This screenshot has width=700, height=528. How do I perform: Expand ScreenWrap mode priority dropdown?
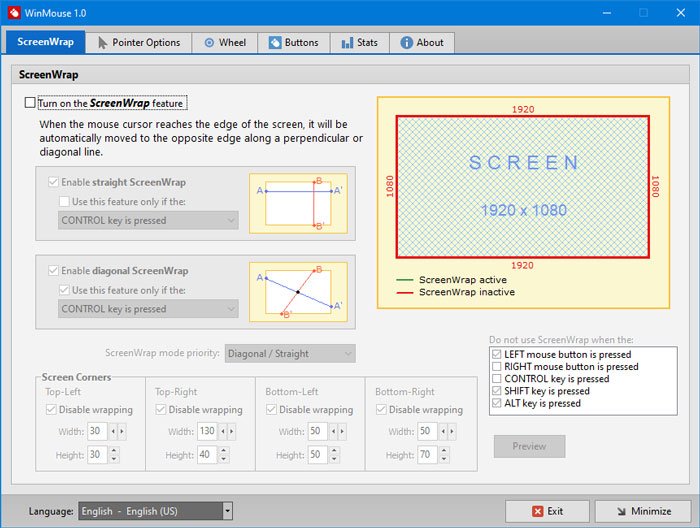(289, 353)
